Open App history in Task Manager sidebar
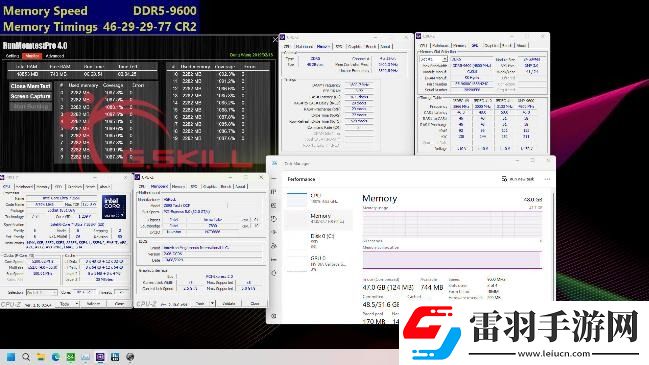Image resolution: width=649 pixels, height=365 pixels. (274, 219)
